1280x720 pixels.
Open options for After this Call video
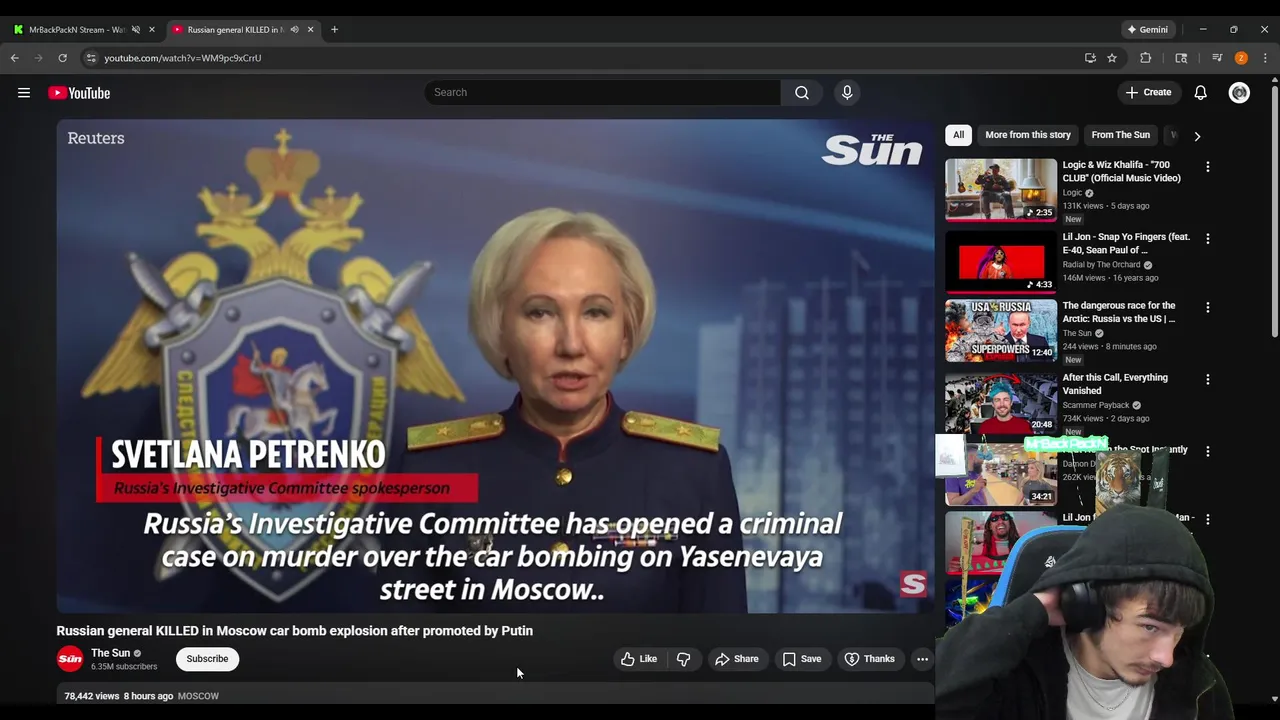coord(1207,380)
